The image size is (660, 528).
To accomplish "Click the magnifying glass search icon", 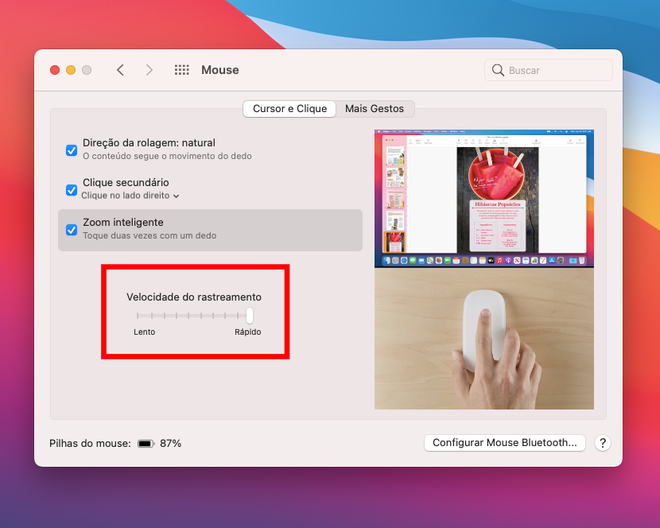I will click(x=498, y=70).
